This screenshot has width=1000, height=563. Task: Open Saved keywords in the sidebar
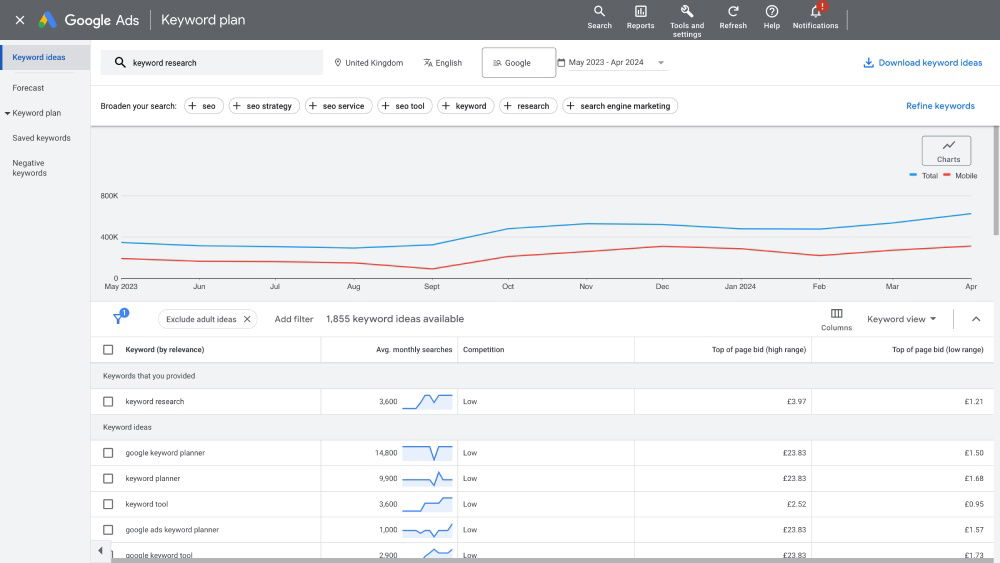tap(41, 138)
